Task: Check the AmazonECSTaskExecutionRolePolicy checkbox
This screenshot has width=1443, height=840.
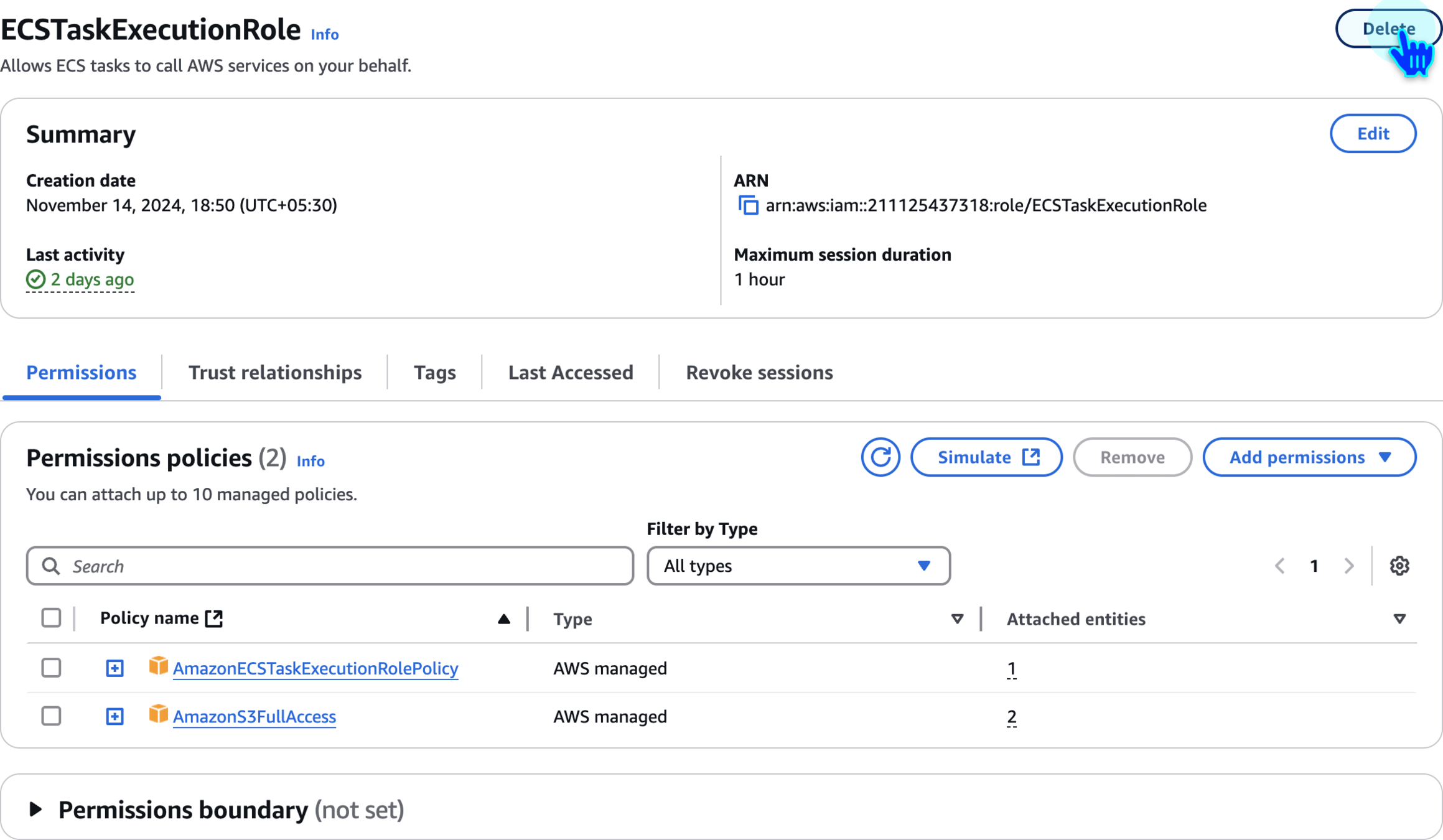Action: 51,668
